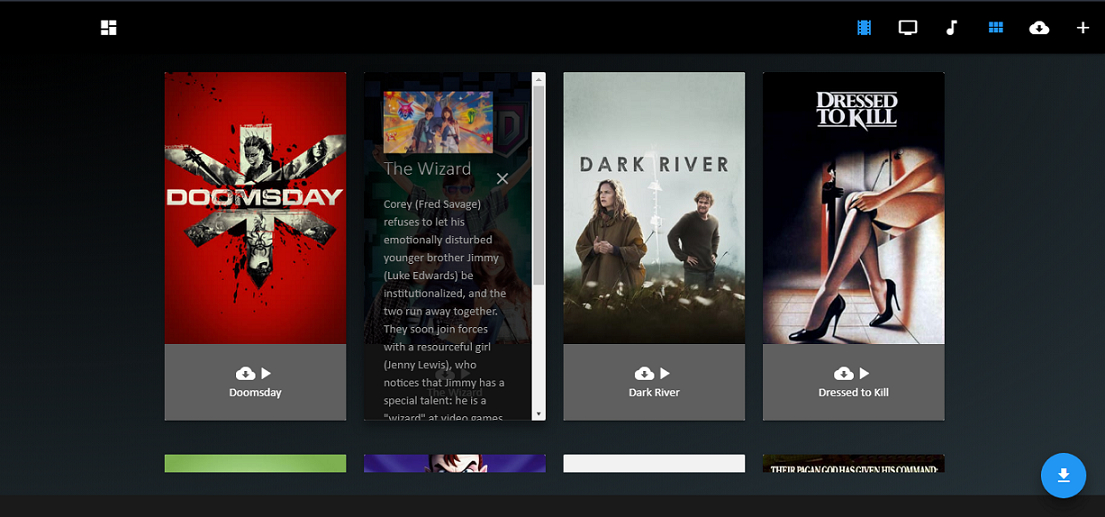
Task: Click the Dressed to Kill poster
Action: tap(853, 208)
